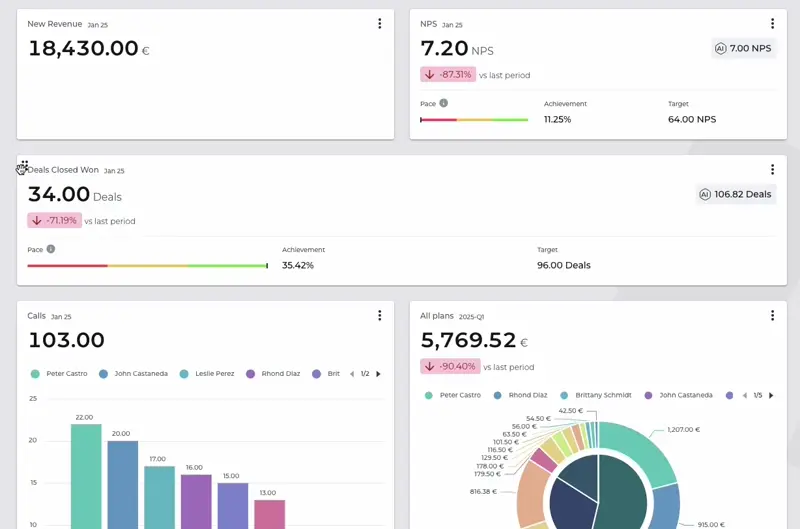Viewport: 800px width, 529px height.
Task: Toggle Brittany Schmidt in All plans legend
Action: 595,395
